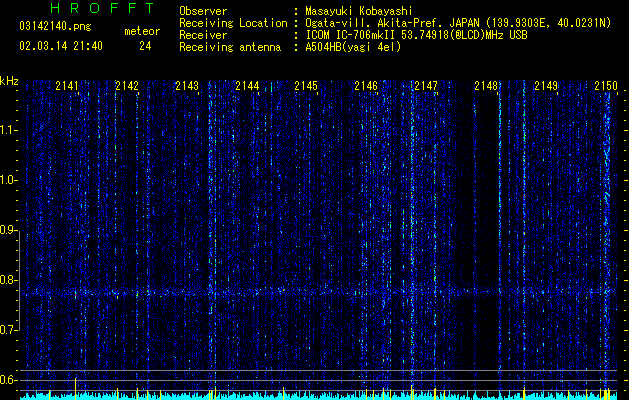Click the 2143 time marker
The image size is (629, 400).
pyautogui.click(x=187, y=86)
